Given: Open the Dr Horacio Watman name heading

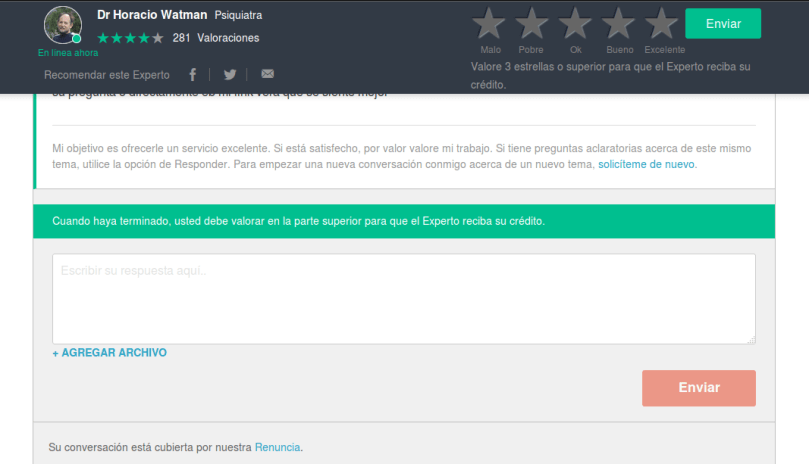Looking at the screenshot, I should pyautogui.click(x=152, y=15).
